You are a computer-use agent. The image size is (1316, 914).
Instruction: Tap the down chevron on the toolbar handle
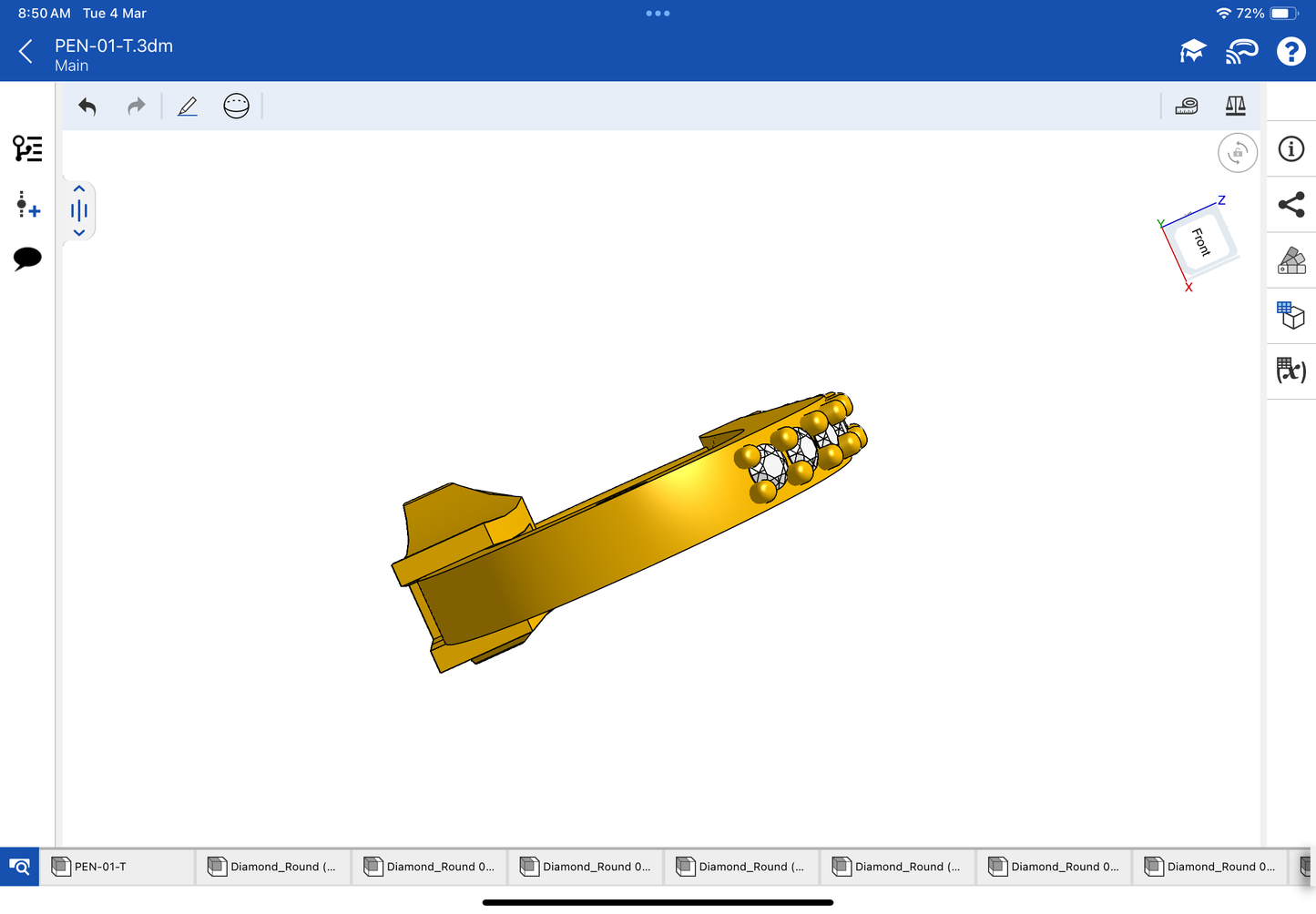pyautogui.click(x=79, y=233)
